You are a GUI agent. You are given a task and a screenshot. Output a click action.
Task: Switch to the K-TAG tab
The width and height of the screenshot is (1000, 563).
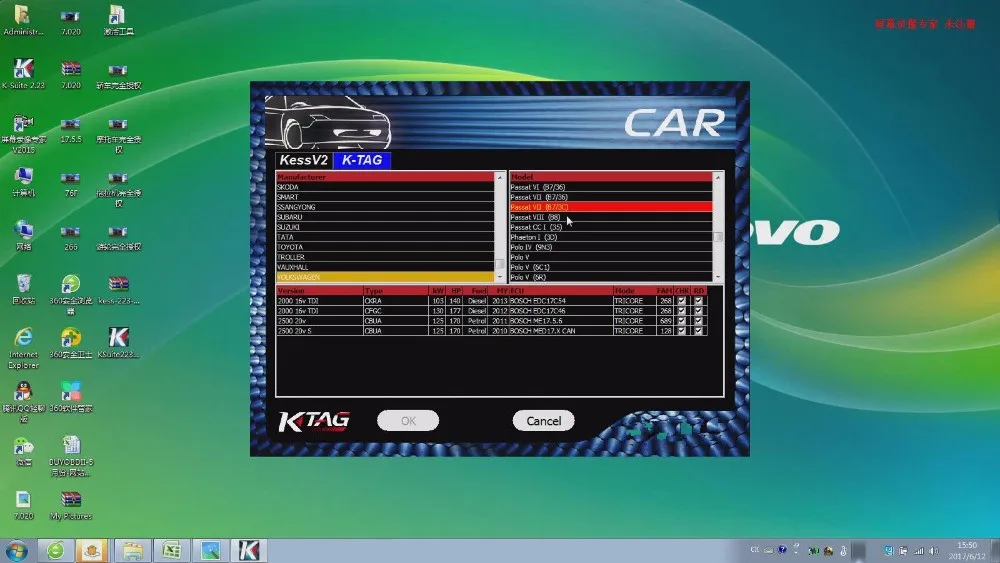[x=362, y=160]
